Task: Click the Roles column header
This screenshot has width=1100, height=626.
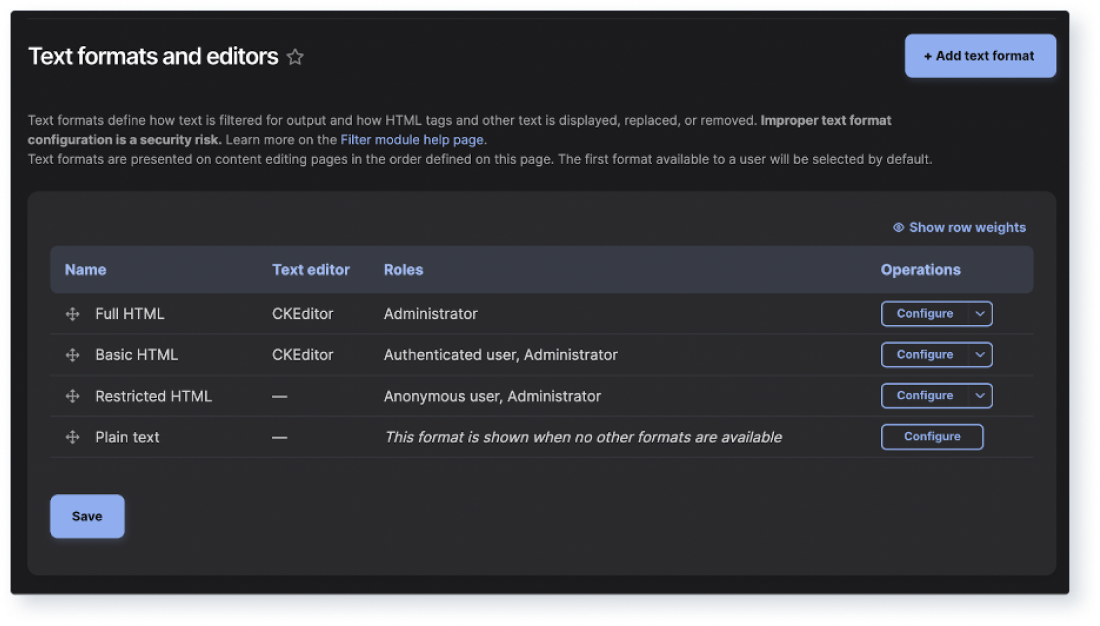Action: click(403, 269)
